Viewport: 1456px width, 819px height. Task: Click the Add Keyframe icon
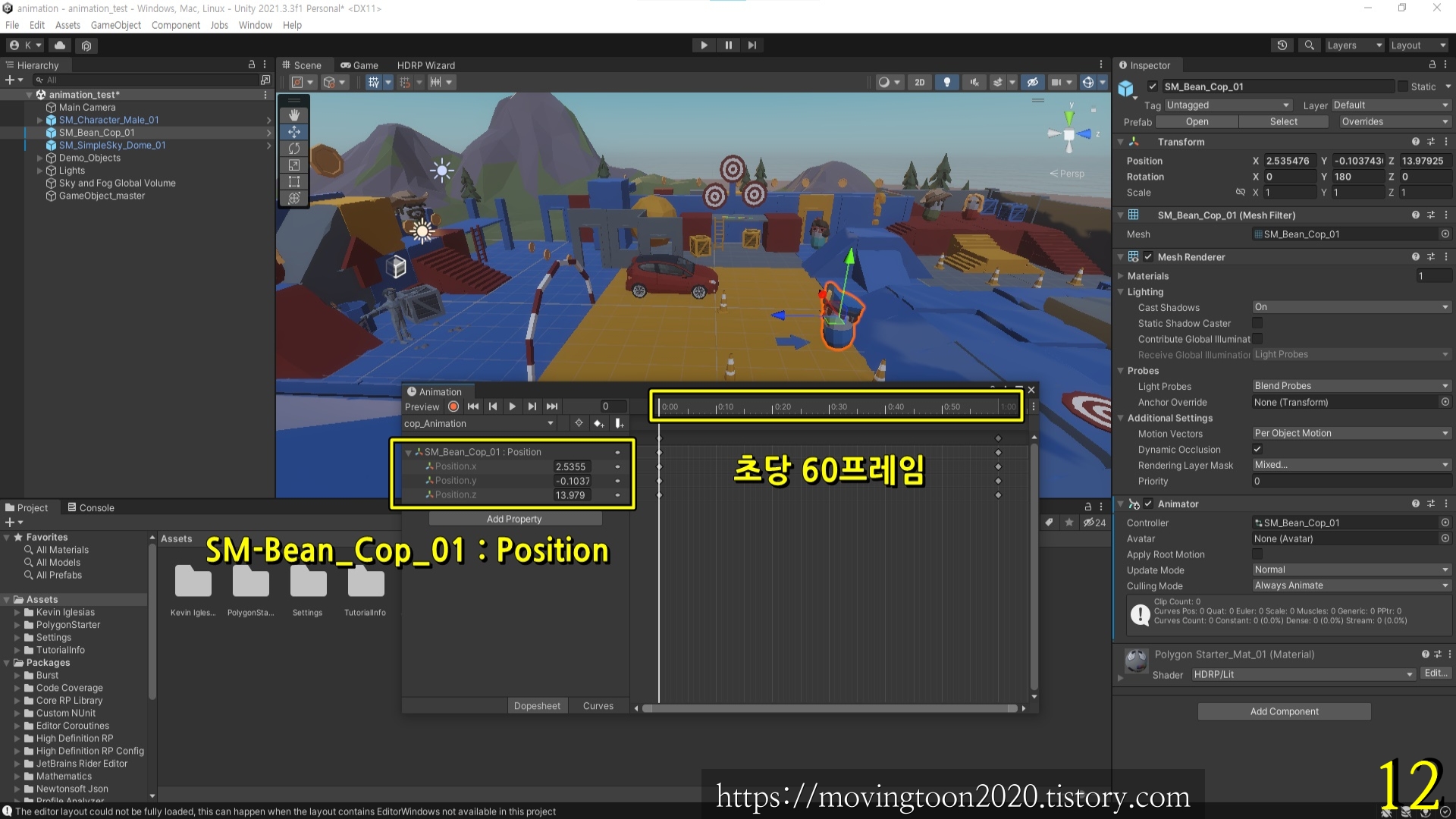[599, 424]
